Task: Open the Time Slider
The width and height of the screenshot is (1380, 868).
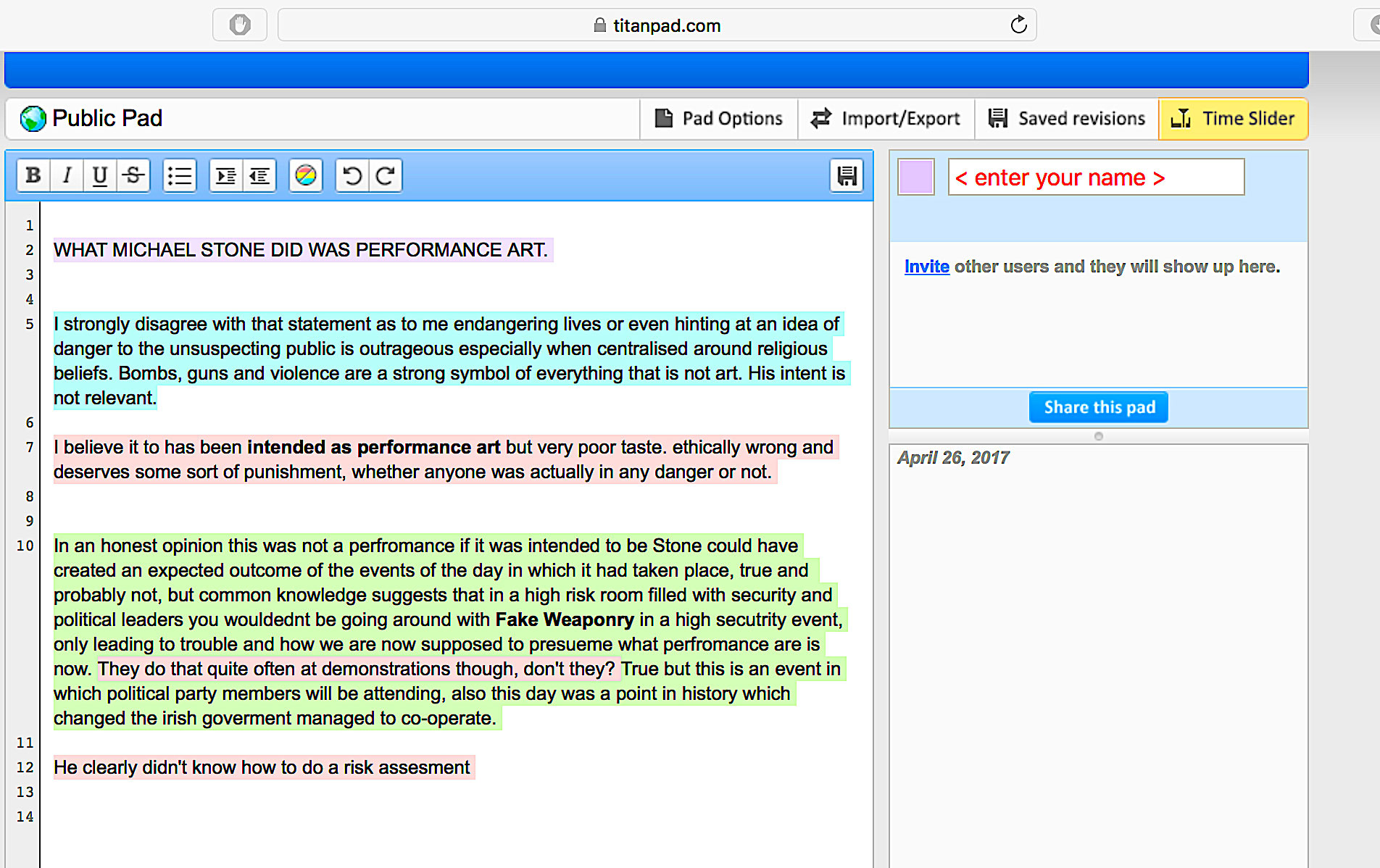Action: pyautogui.click(x=1234, y=119)
